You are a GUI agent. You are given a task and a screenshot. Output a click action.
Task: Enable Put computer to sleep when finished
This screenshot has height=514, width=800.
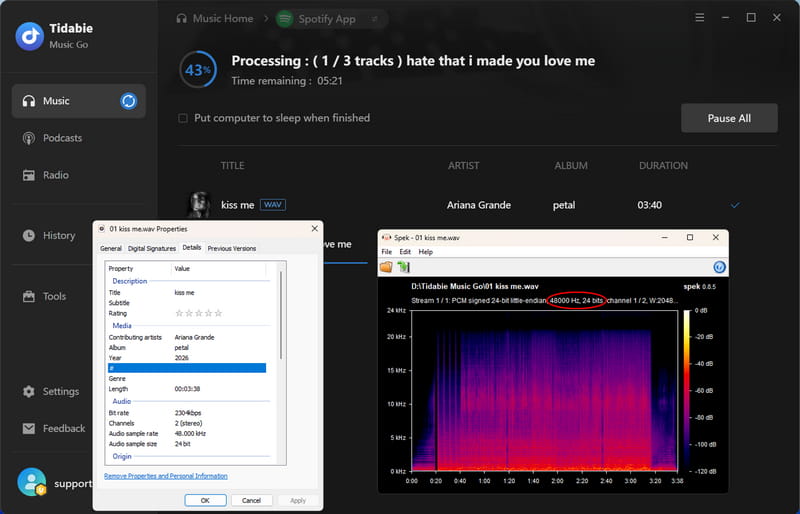click(183, 118)
